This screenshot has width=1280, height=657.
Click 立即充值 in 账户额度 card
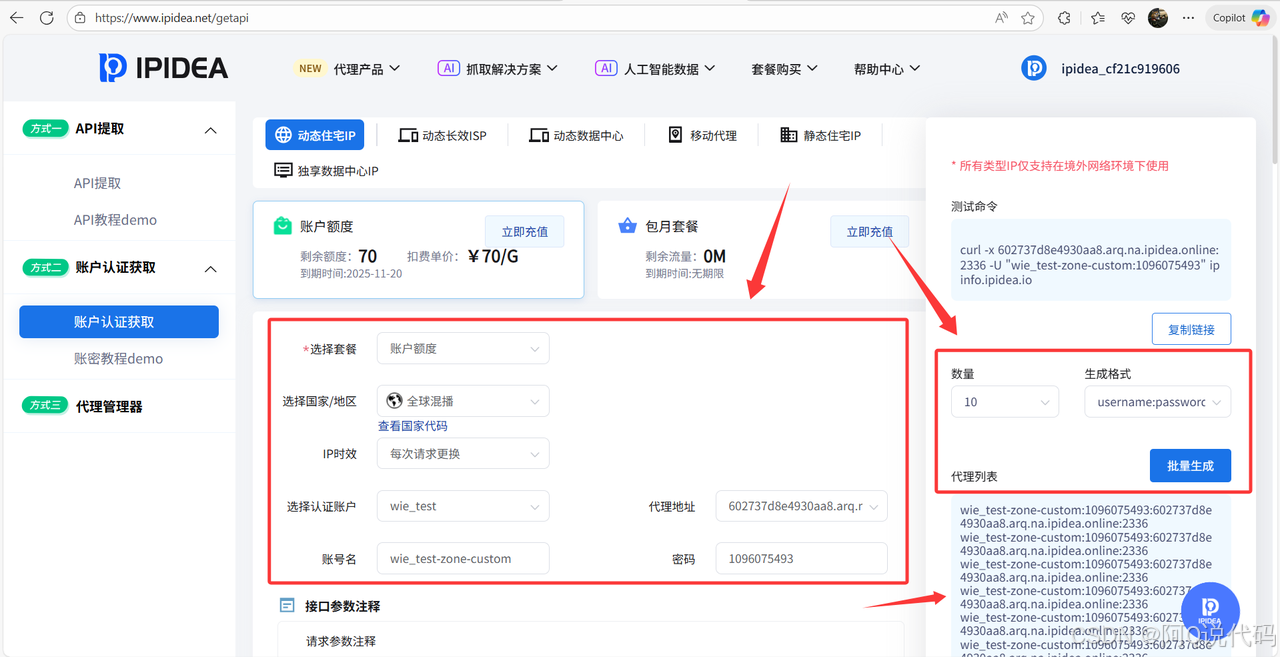524,231
